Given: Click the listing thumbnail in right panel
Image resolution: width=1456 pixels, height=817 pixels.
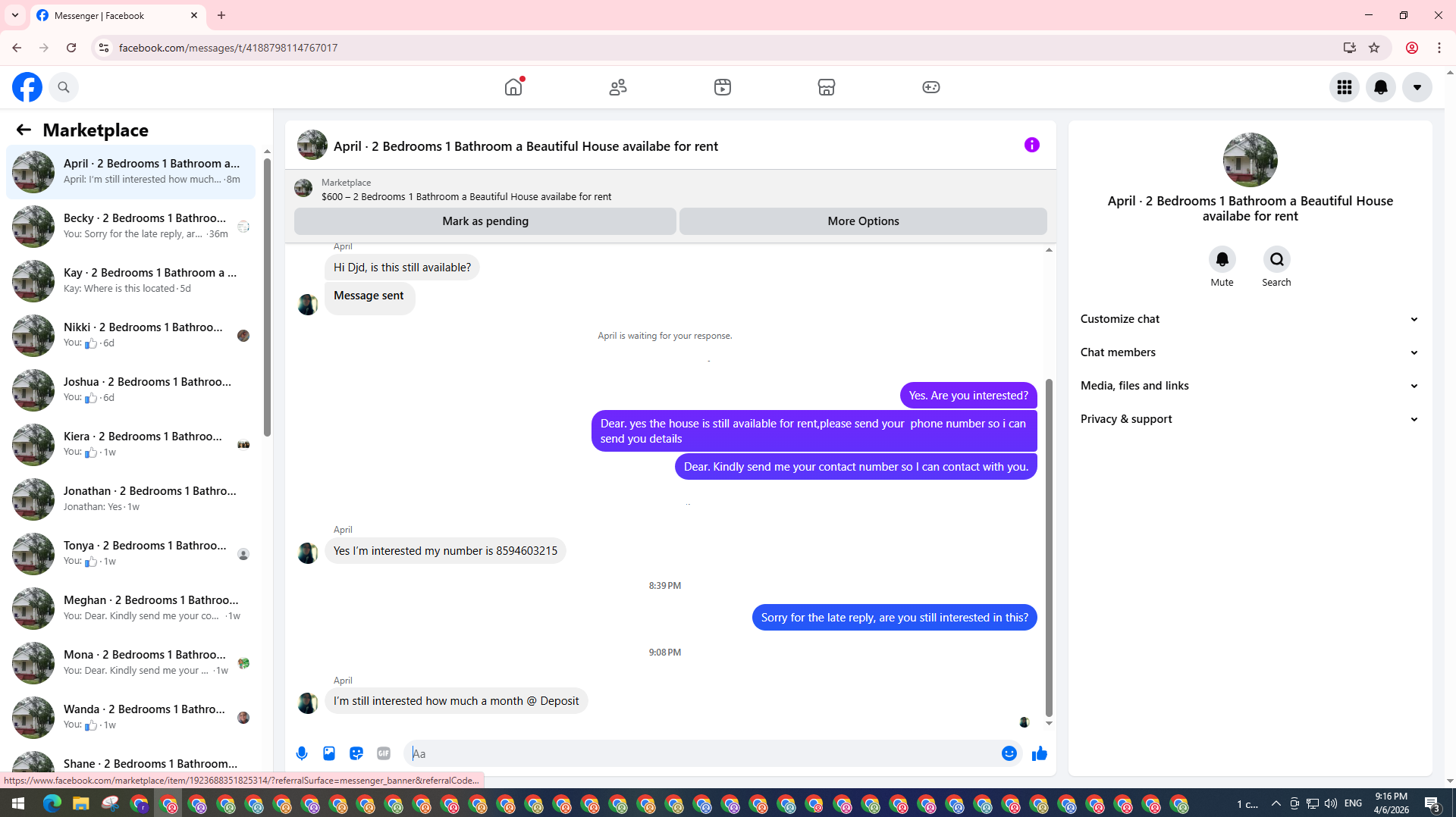Looking at the screenshot, I should pos(1250,160).
